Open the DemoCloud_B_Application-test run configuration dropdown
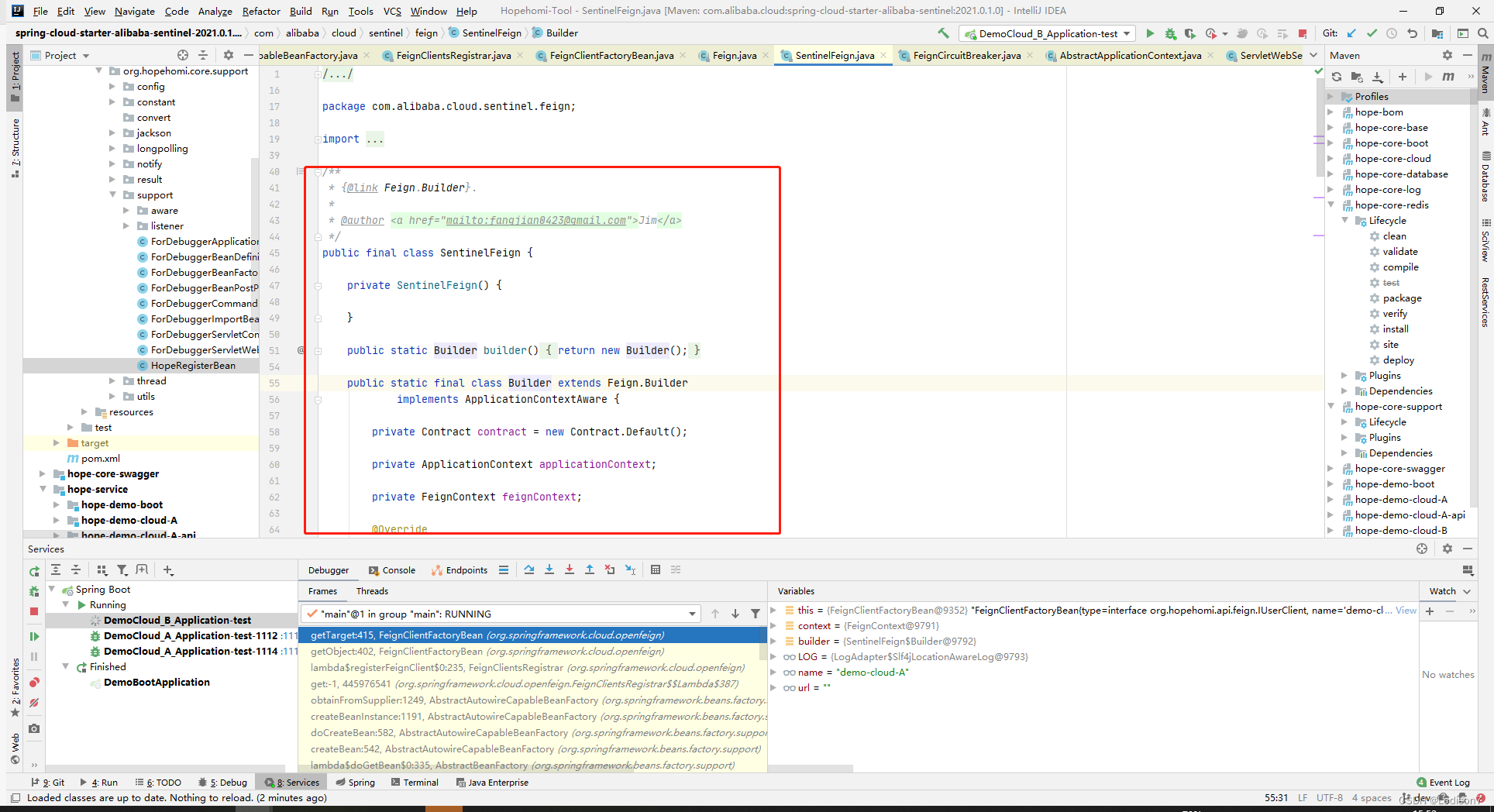 coord(1048,33)
